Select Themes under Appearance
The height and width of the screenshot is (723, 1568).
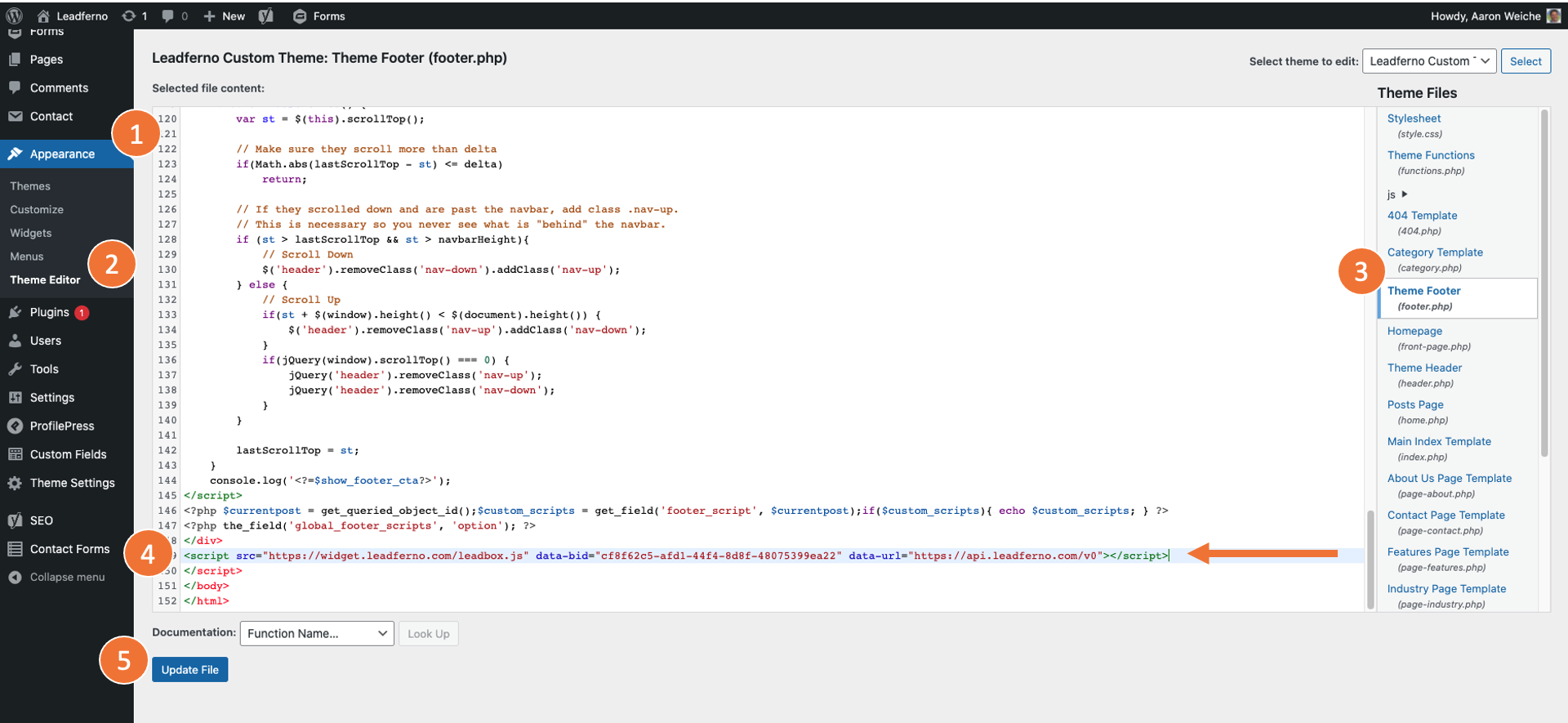[30, 186]
